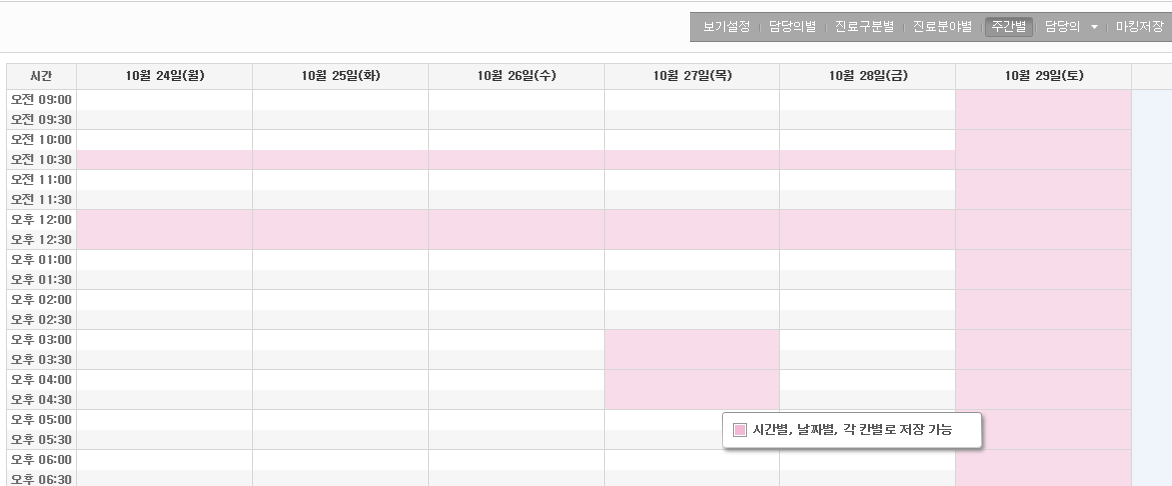Click the 10월 28일(금) column header

(x=867, y=76)
